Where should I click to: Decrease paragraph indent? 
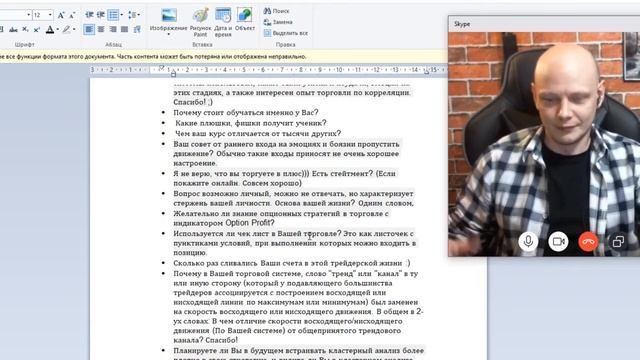(89, 15)
